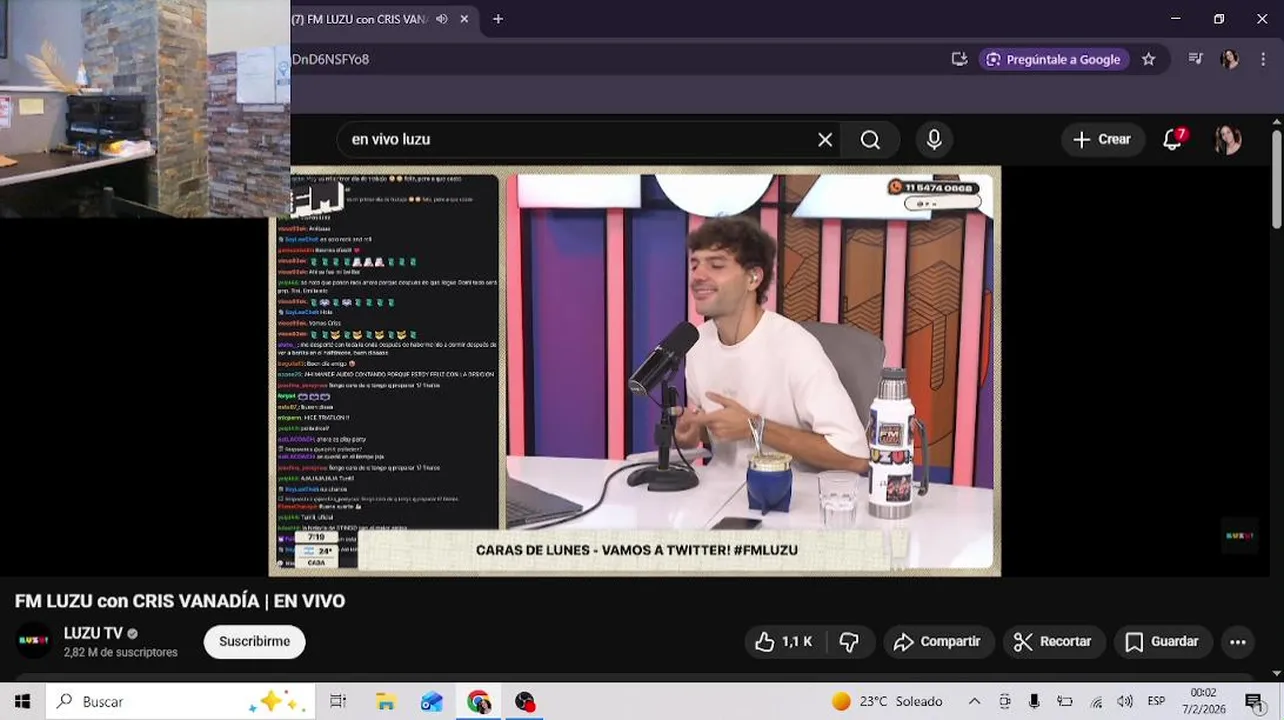
Task: Click the Recortar clip button
Action: (x=1053, y=642)
